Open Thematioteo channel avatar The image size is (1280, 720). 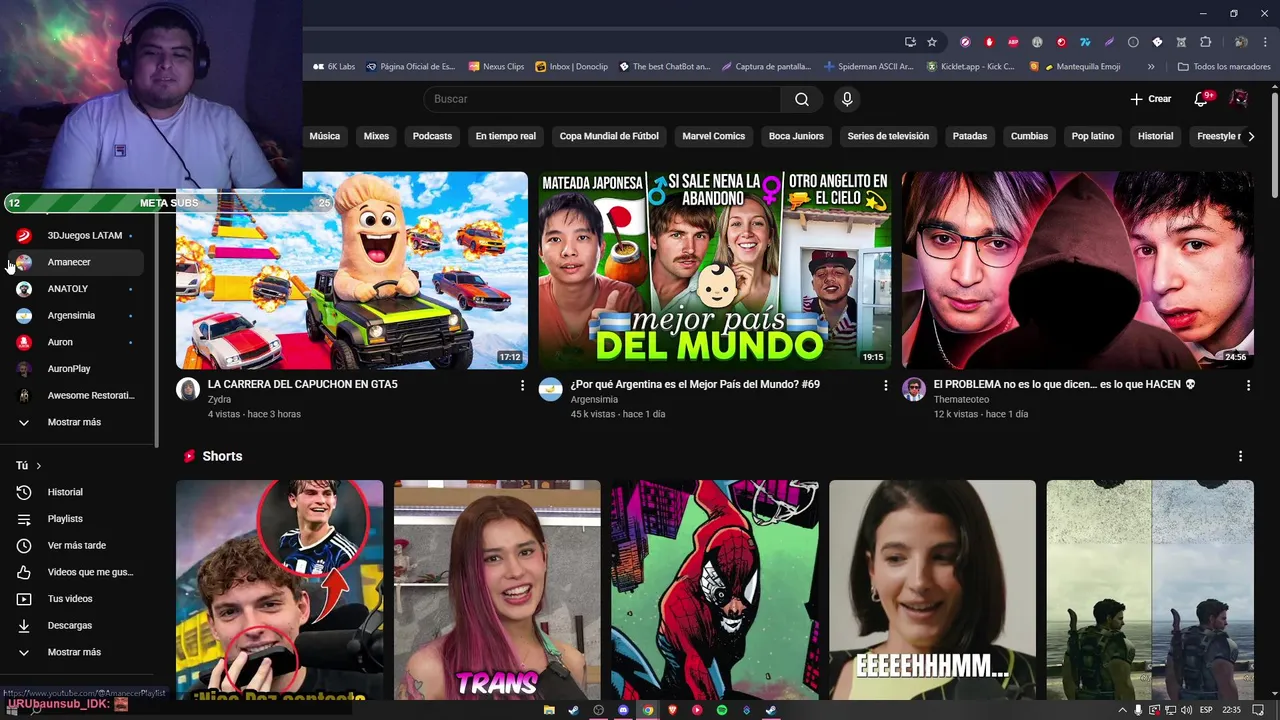click(914, 390)
